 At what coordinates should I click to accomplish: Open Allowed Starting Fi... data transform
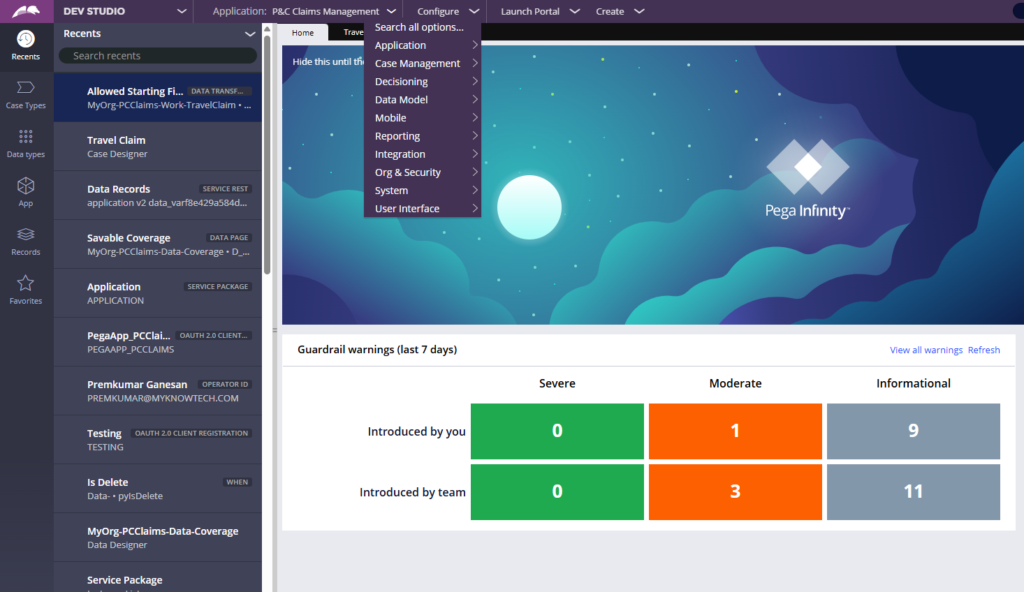tap(158, 97)
